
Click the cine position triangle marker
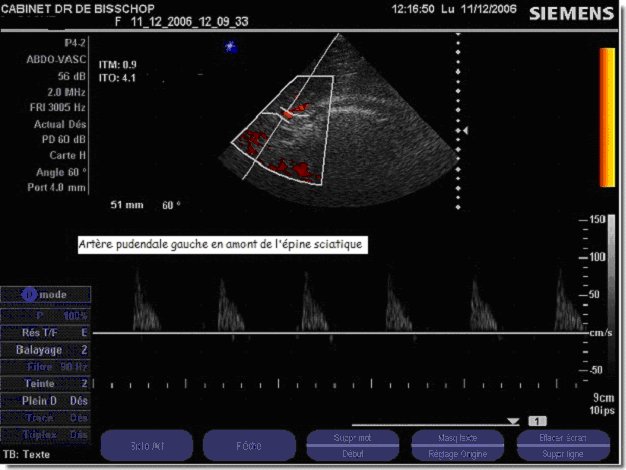click(x=513, y=421)
